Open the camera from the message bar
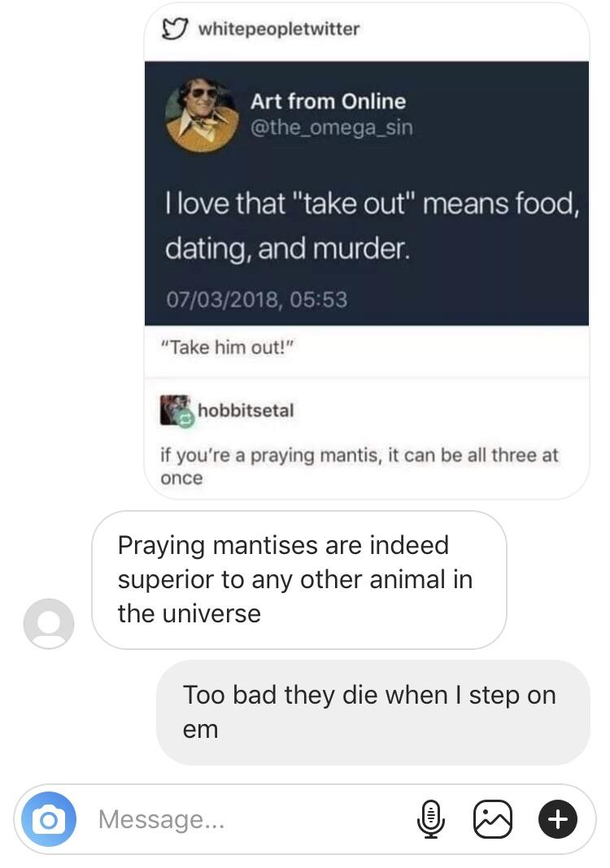 [x=48, y=819]
